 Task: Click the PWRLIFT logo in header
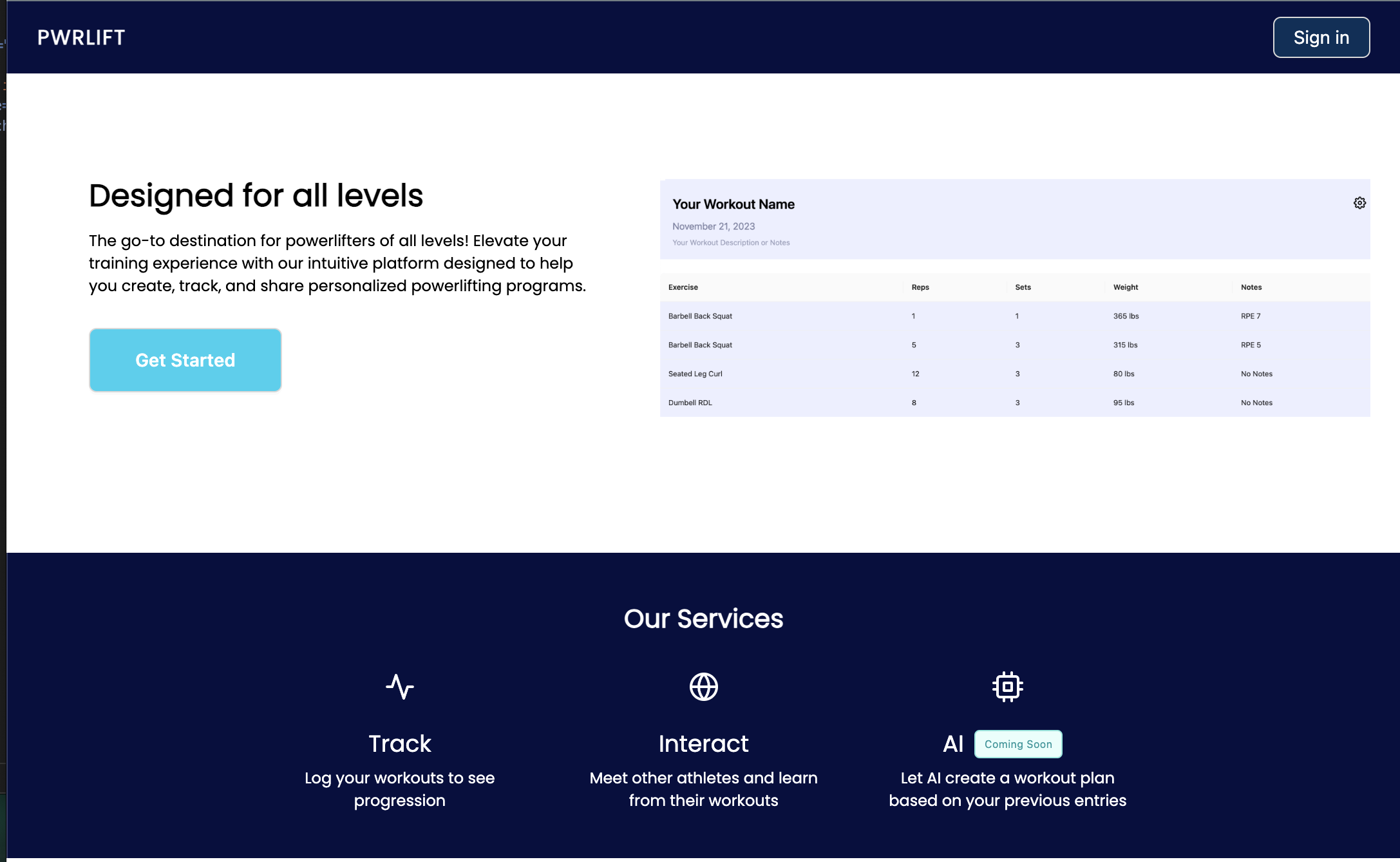tap(81, 37)
